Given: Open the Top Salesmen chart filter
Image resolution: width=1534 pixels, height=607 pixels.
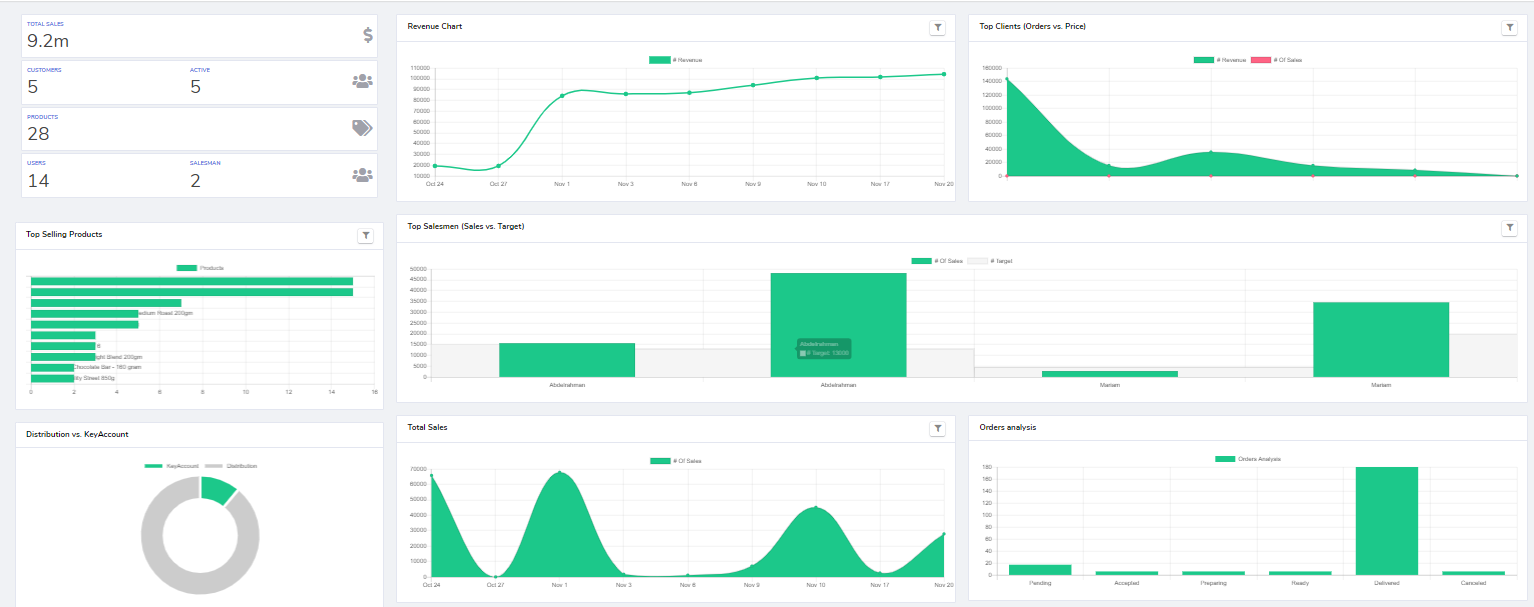Looking at the screenshot, I should click(1509, 227).
